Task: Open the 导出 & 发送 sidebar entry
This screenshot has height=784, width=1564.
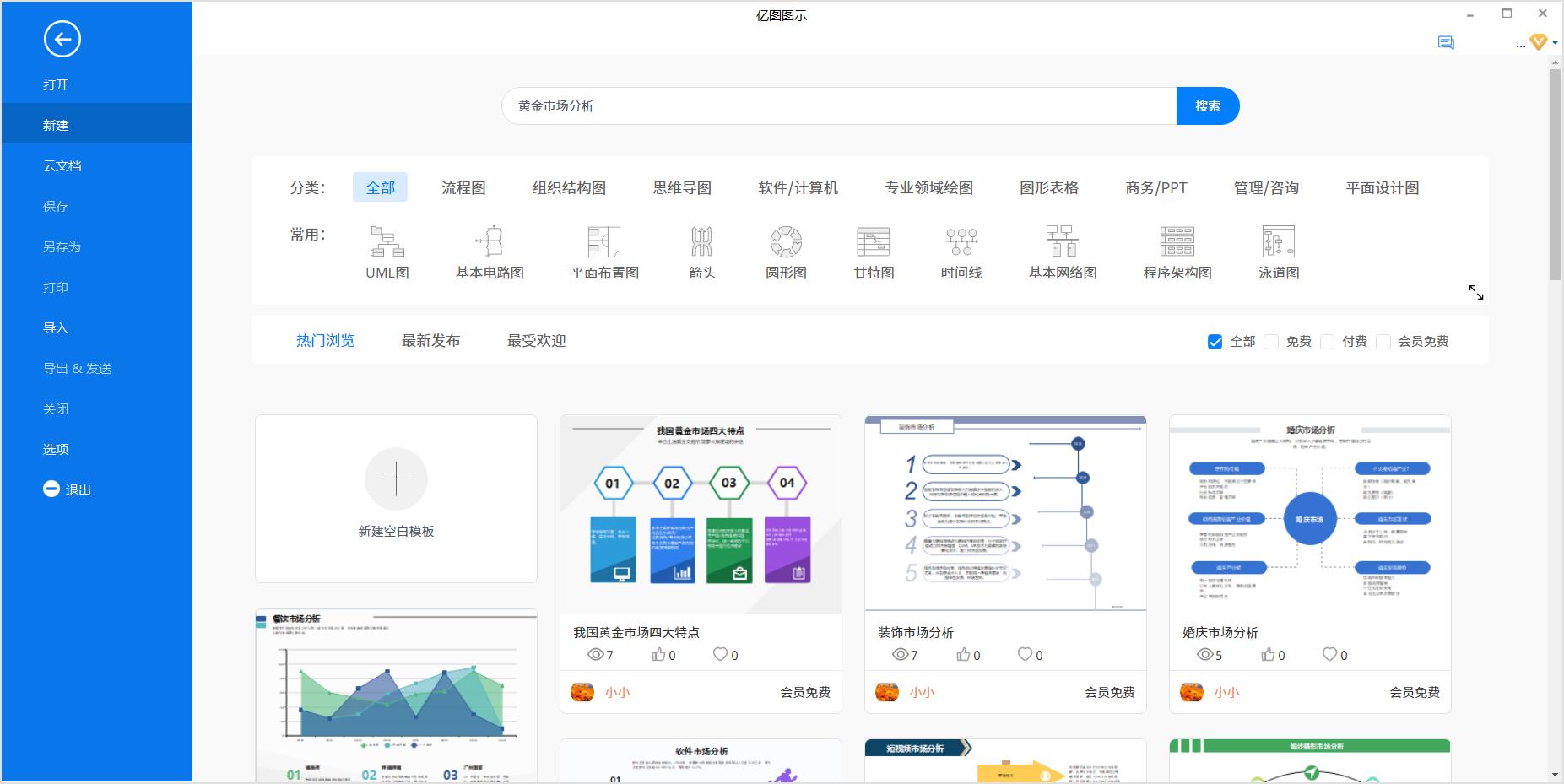Action: (75, 368)
